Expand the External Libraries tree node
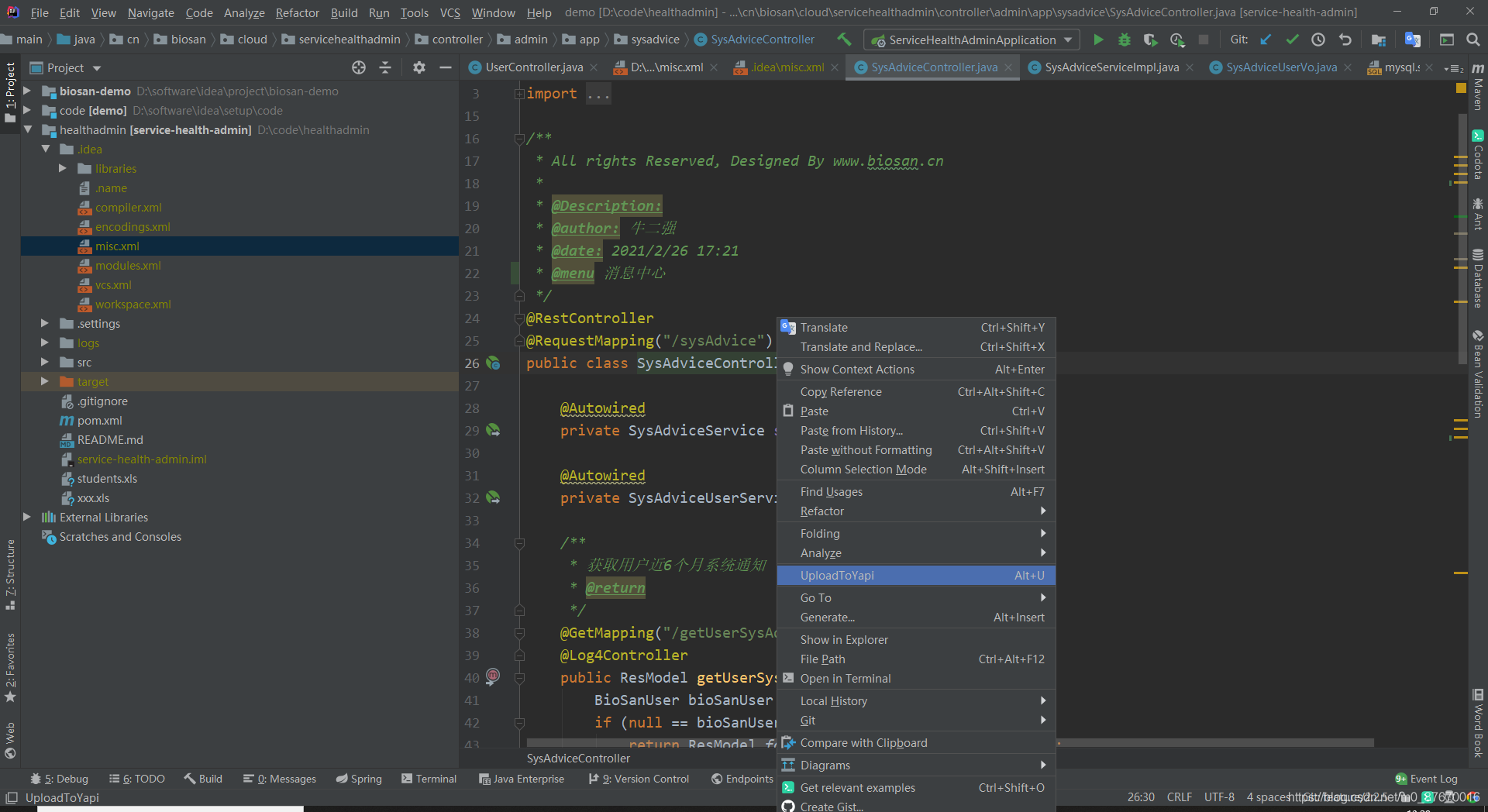This screenshot has width=1488, height=812. (x=27, y=518)
